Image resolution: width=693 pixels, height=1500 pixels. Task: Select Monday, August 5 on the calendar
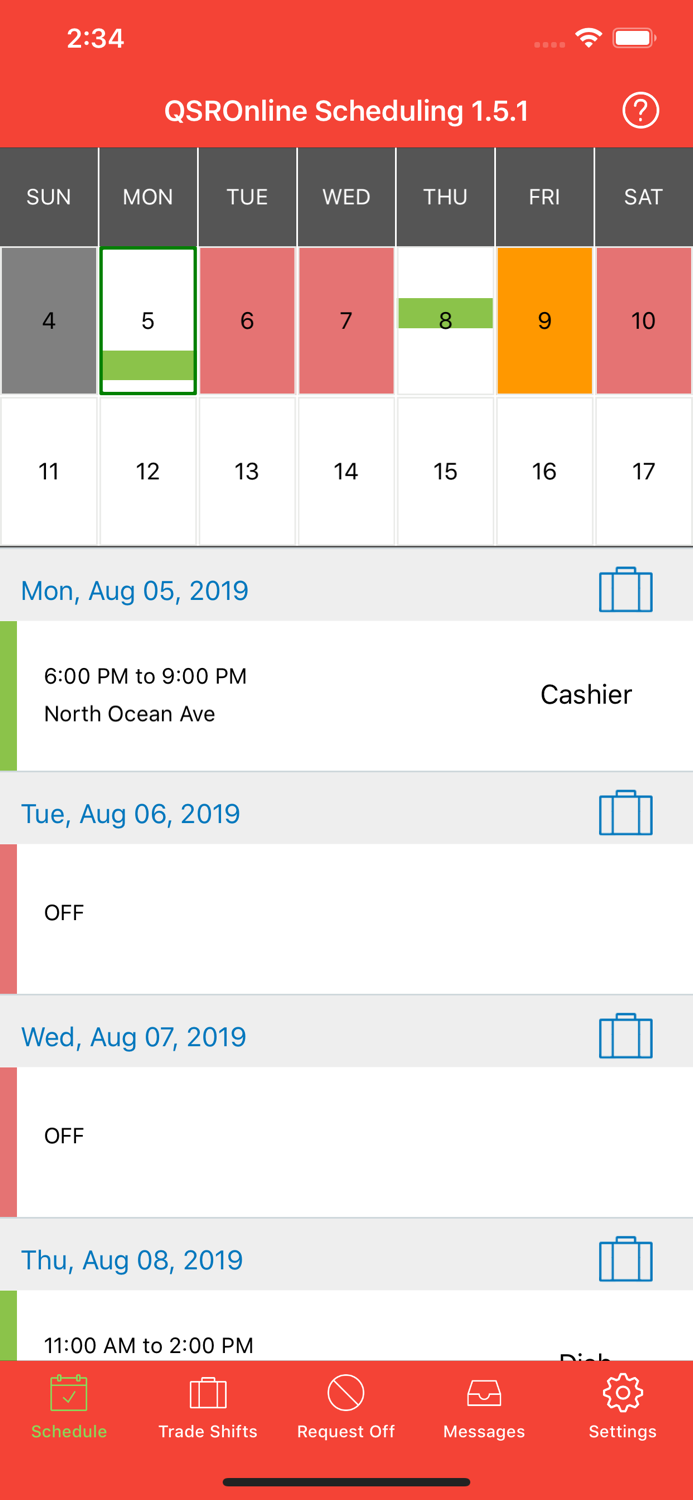click(148, 320)
